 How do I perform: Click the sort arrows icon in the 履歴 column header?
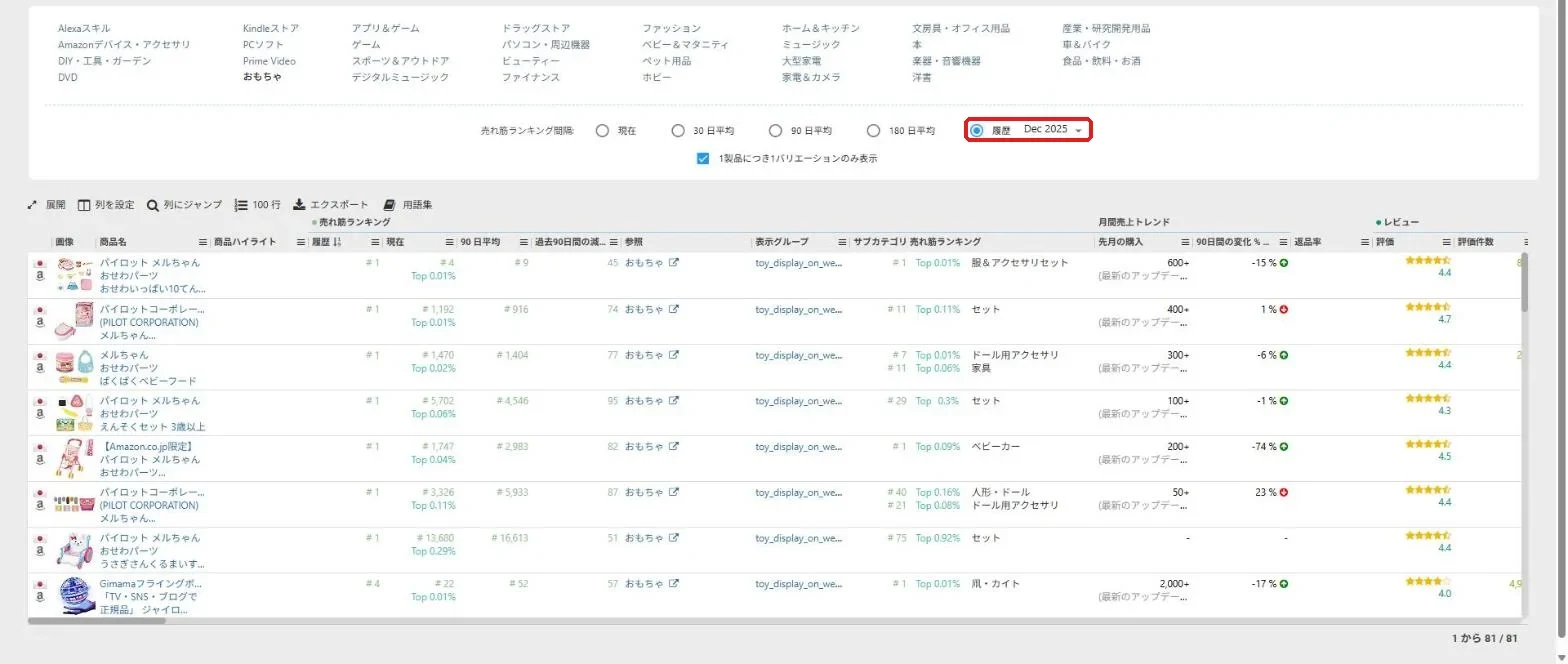coord(338,242)
